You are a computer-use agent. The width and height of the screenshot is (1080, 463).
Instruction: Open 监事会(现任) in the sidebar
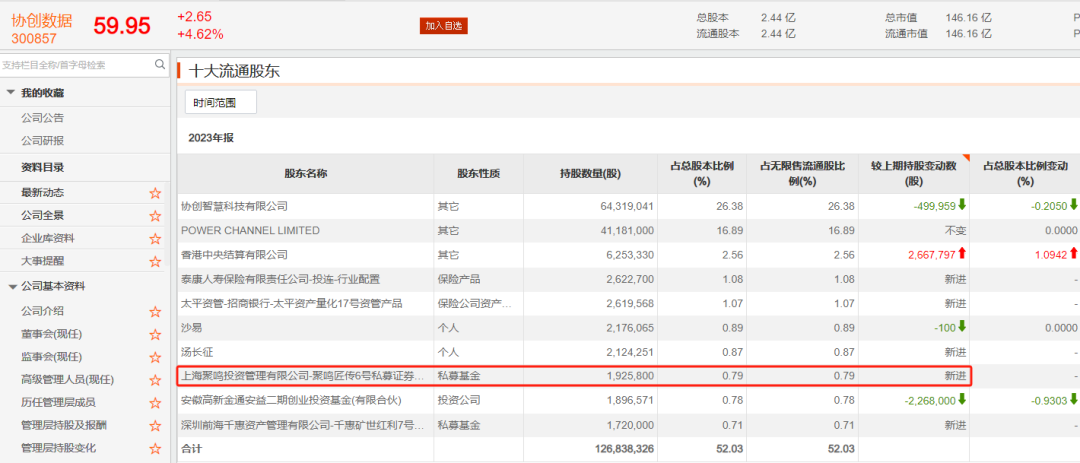tap(52, 357)
